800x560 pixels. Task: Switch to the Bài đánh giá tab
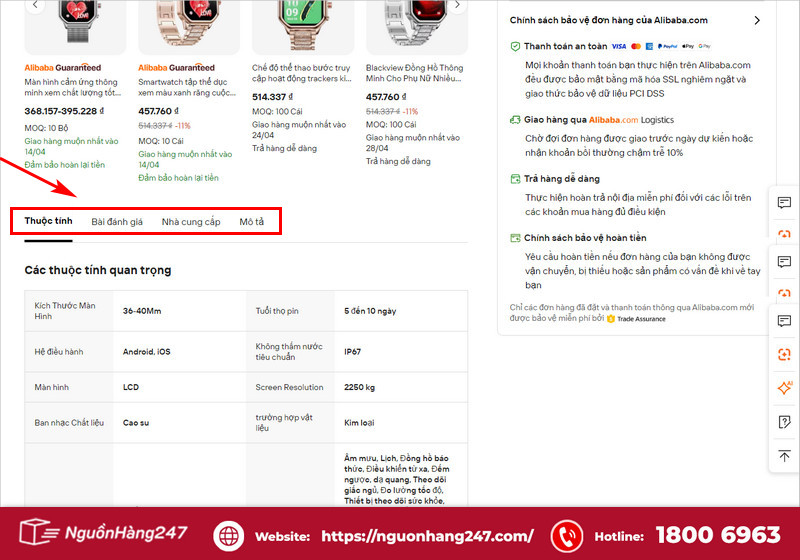[x=117, y=222]
